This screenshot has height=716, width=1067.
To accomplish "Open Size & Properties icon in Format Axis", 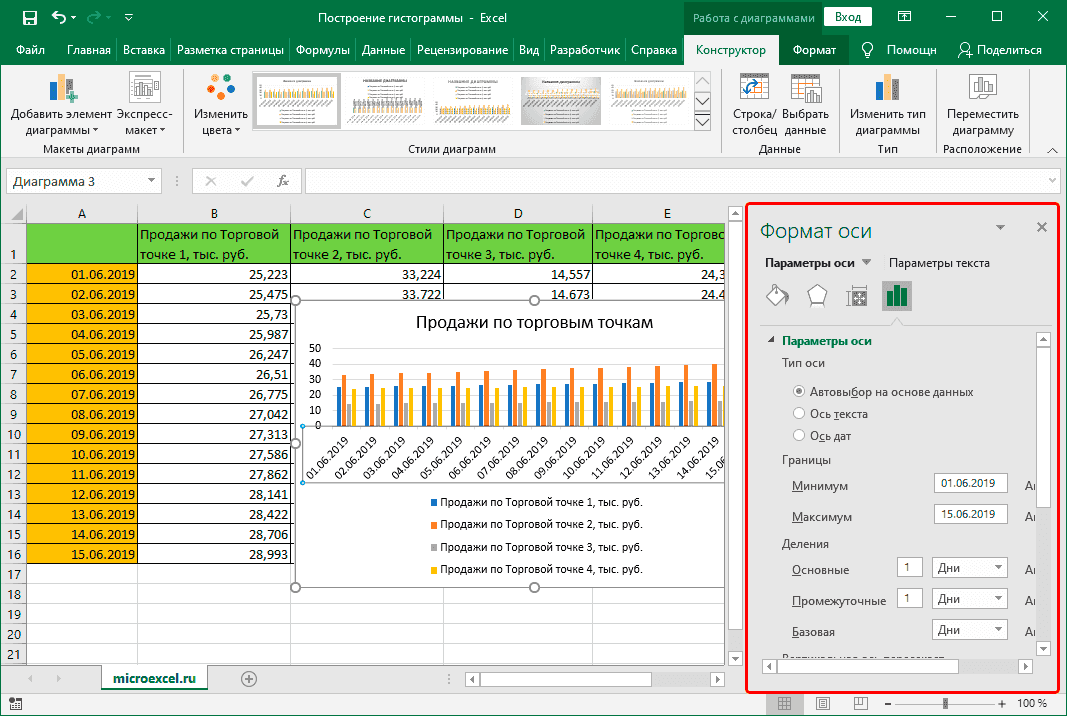I will pyautogui.click(x=857, y=296).
